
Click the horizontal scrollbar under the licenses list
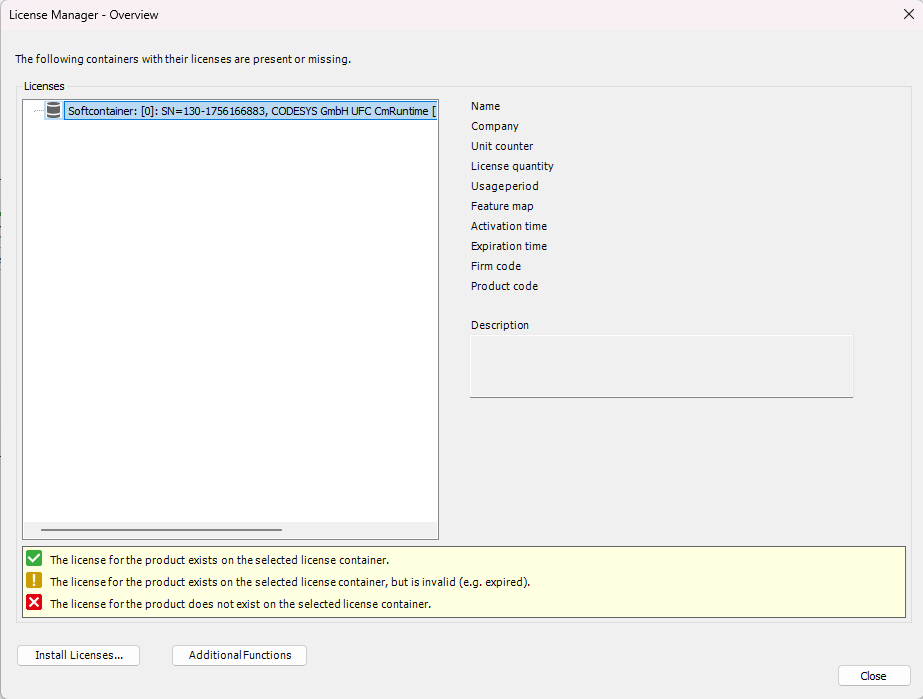[161, 530]
